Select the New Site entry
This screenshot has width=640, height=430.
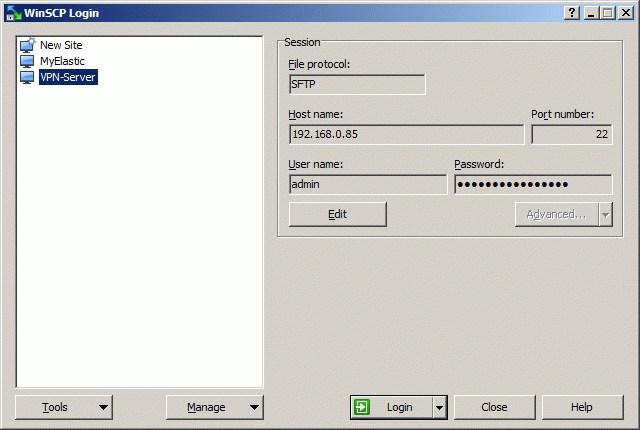click(x=61, y=45)
